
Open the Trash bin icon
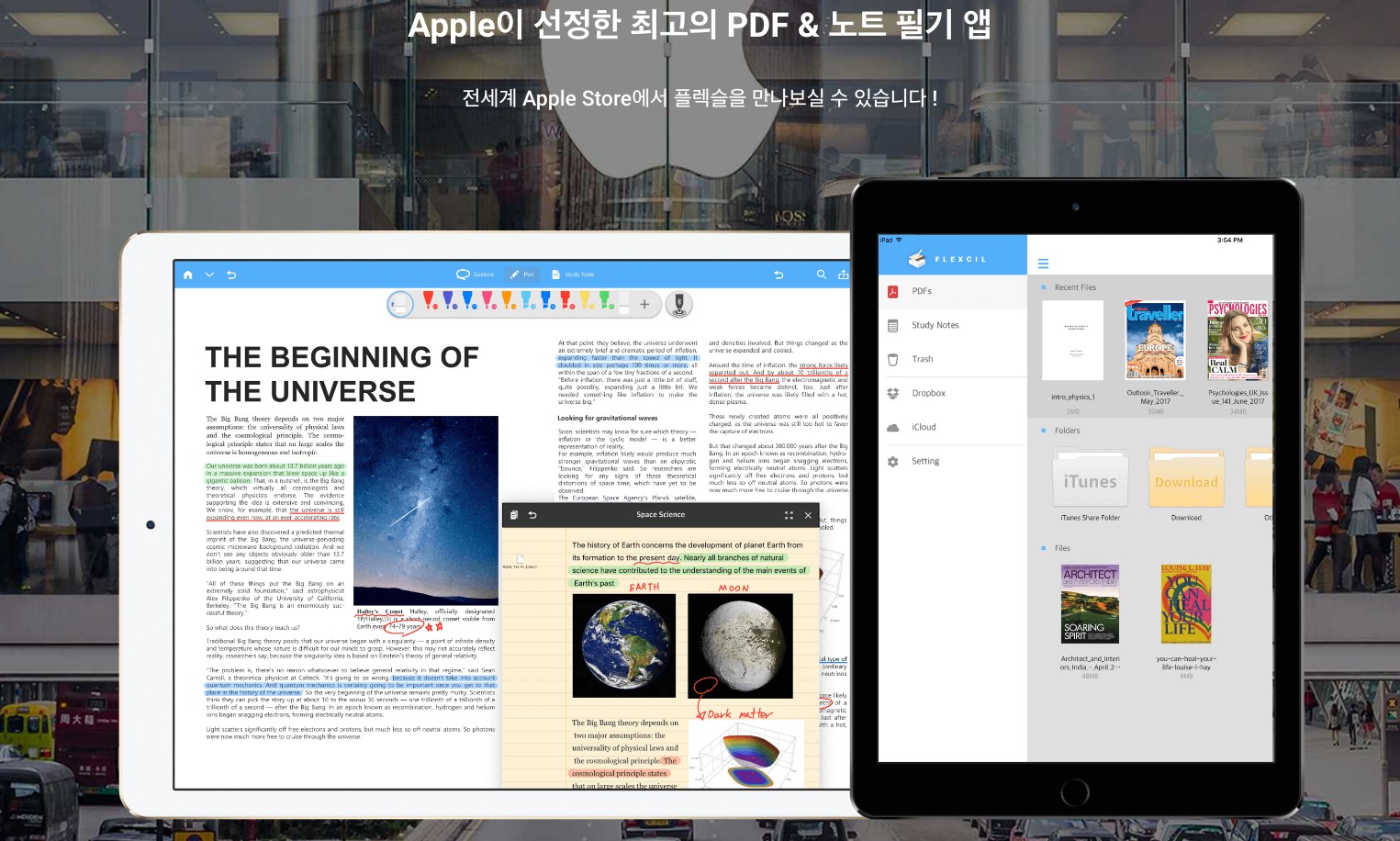pos(892,359)
